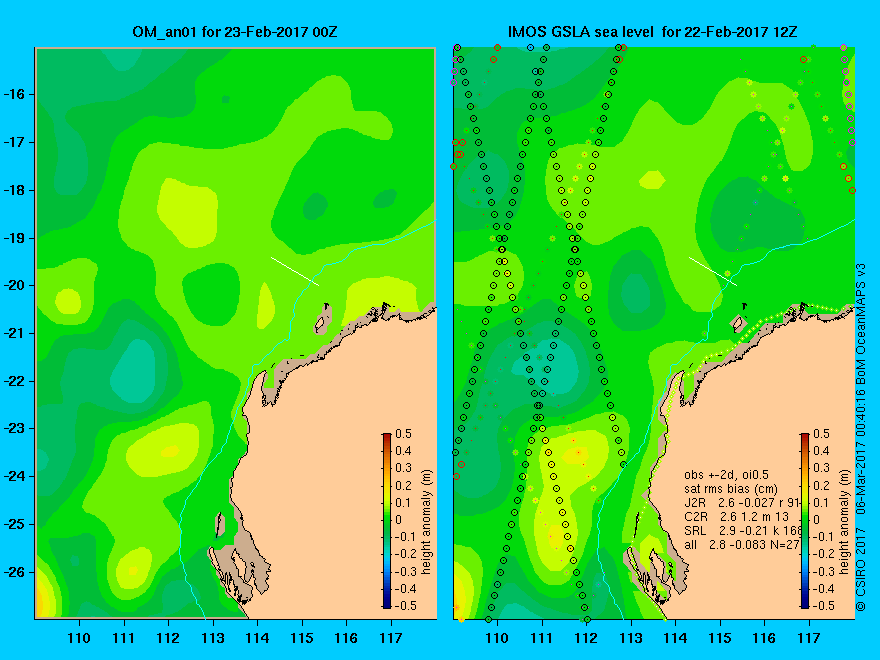
Task: Click longitude 112 under the OM_an01 map
Action: point(168,638)
